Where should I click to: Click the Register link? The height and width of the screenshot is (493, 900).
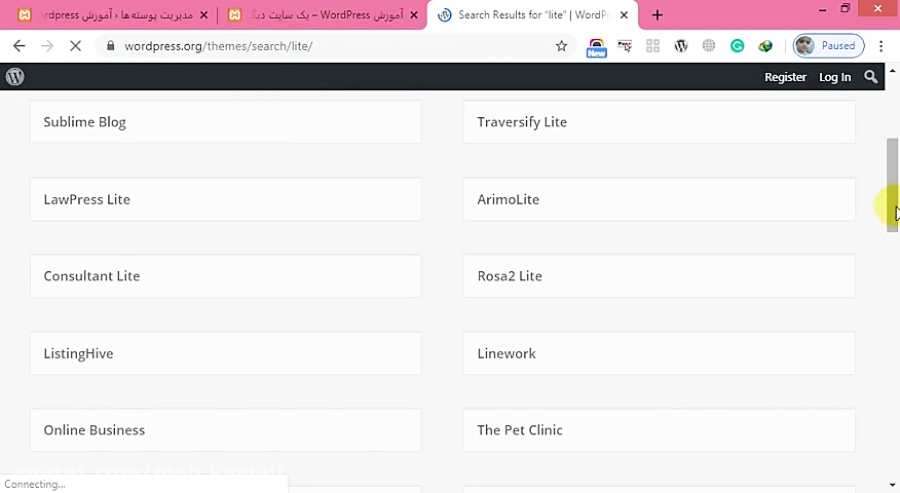pyautogui.click(x=785, y=77)
